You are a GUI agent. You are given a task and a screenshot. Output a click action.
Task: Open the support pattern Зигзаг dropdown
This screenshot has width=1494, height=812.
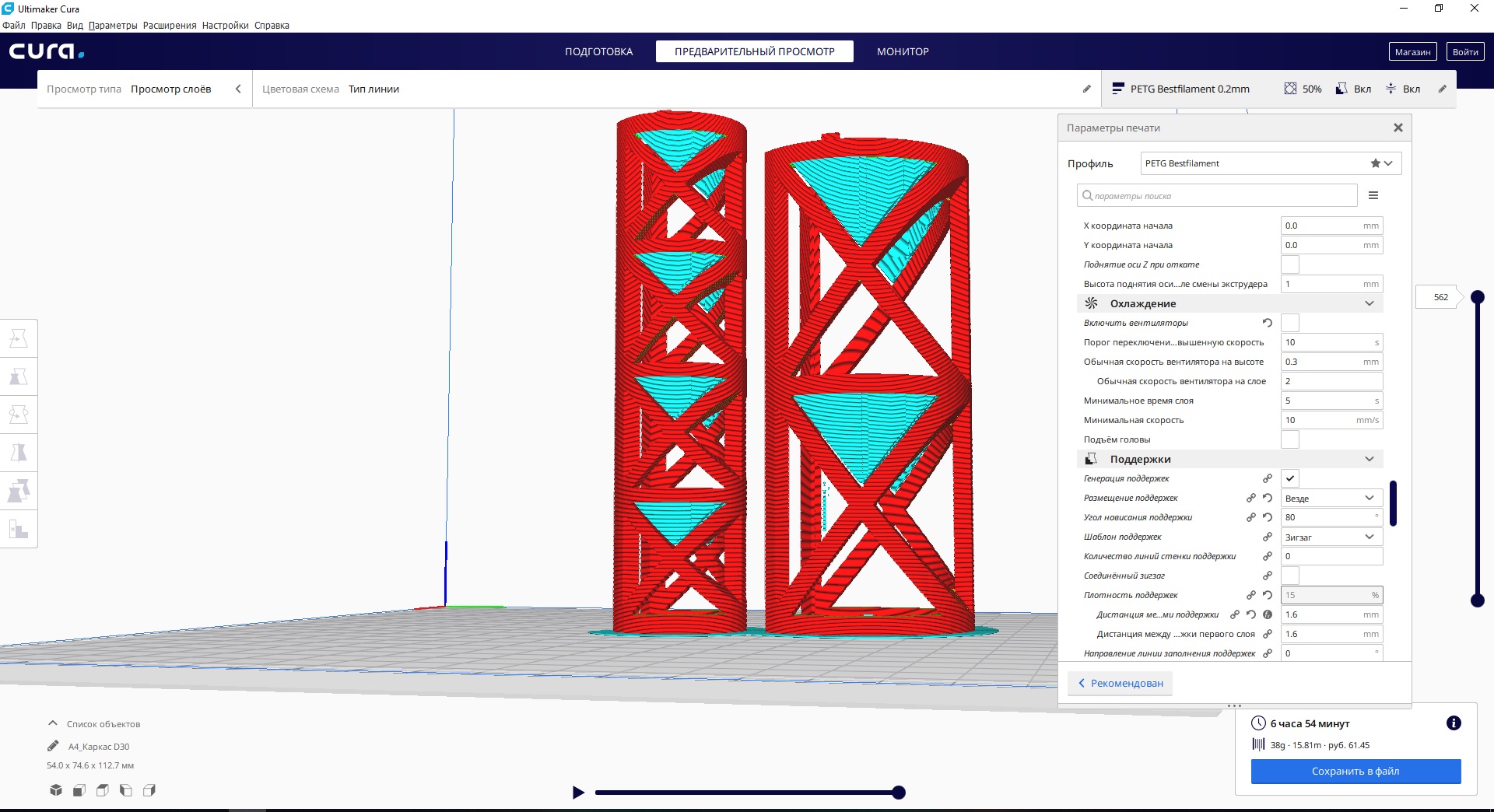click(x=1331, y=537)
